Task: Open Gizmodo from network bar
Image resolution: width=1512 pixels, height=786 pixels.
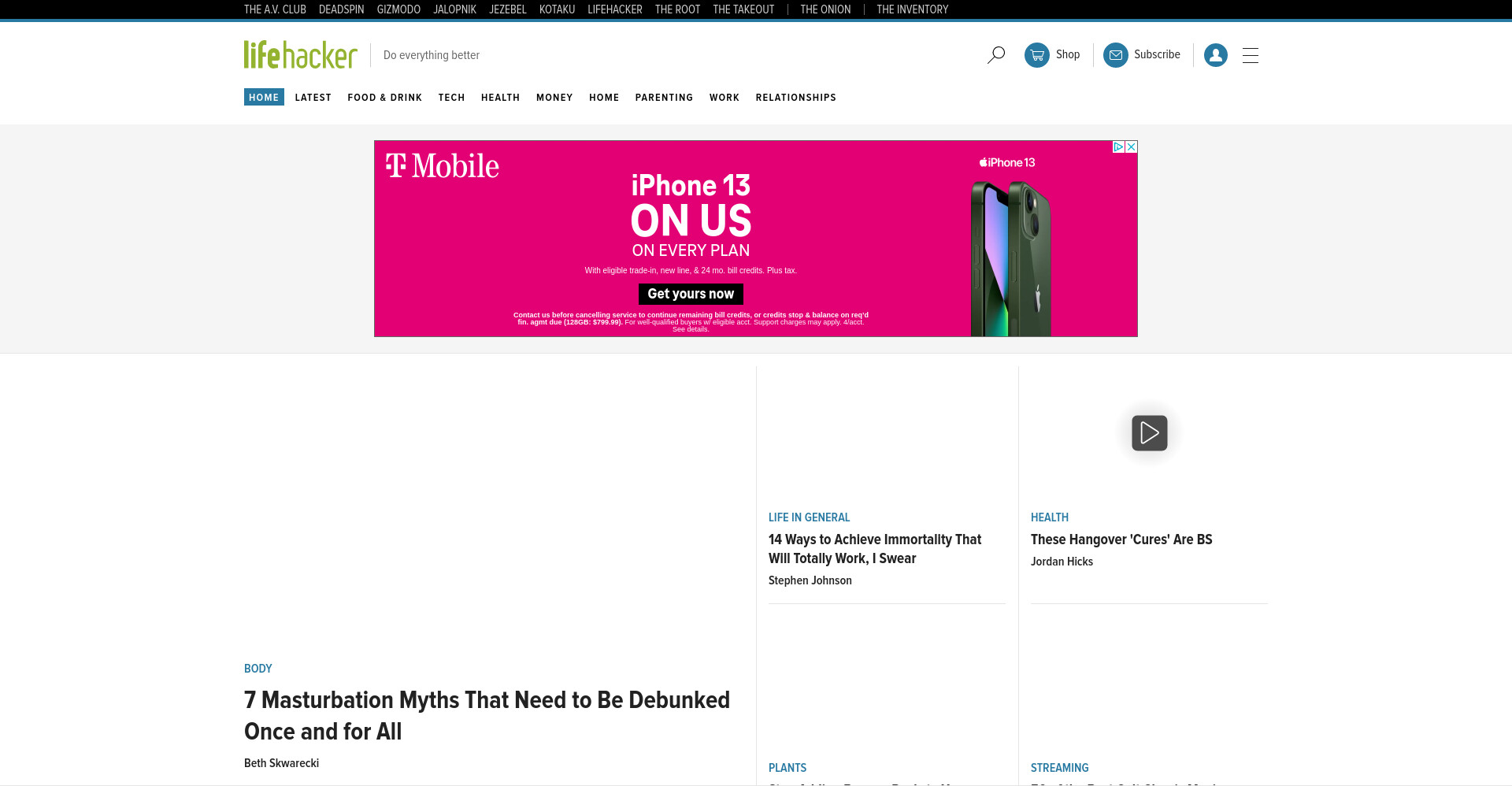Action: coord(398,9)
